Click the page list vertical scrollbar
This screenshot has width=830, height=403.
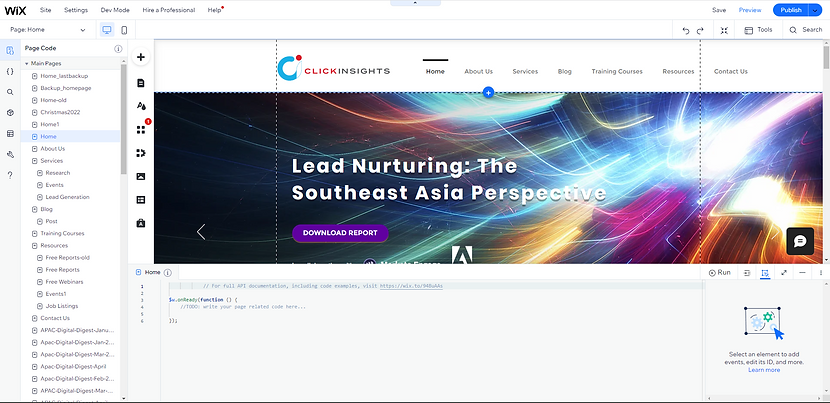point(124,120)
